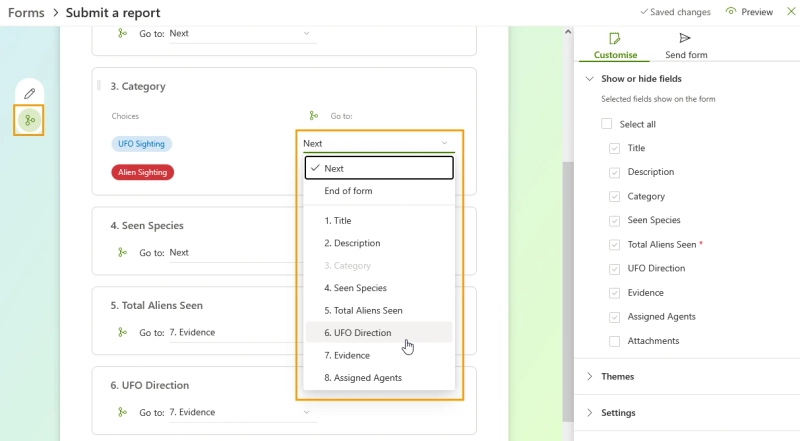Screen dimensions: 800x441
Task: Select the Alien Sighting choice pill
Action: 142,172
